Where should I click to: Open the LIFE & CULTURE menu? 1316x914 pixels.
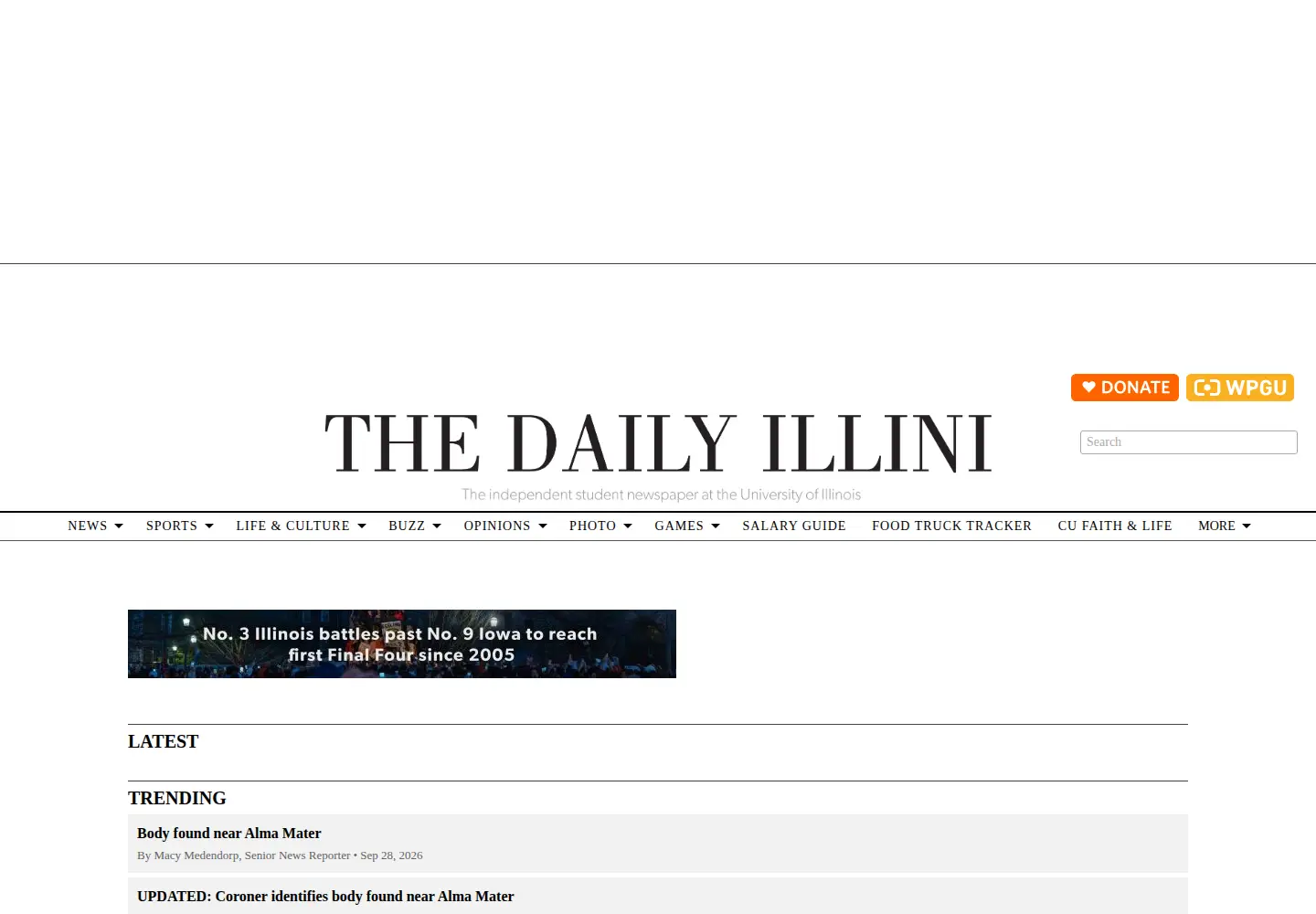(x=292, y=526)
